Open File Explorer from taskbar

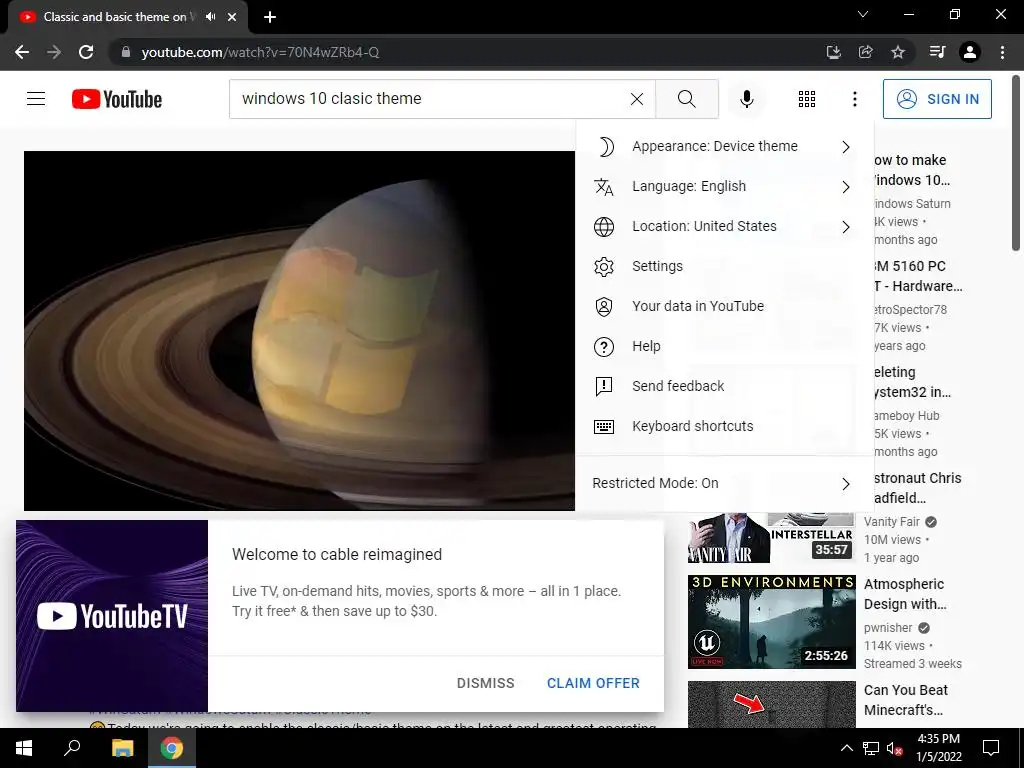(x=122, y=748)
